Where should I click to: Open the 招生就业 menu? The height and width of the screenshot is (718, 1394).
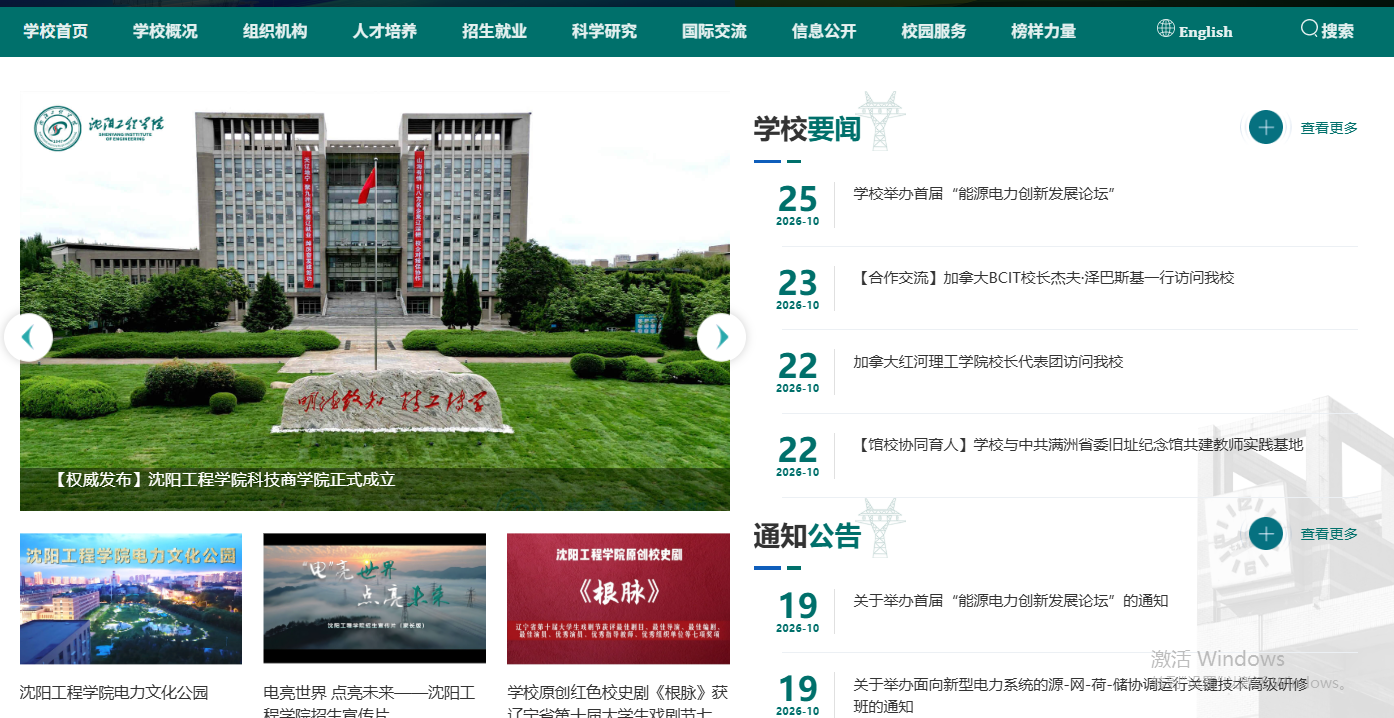[494, 31]
